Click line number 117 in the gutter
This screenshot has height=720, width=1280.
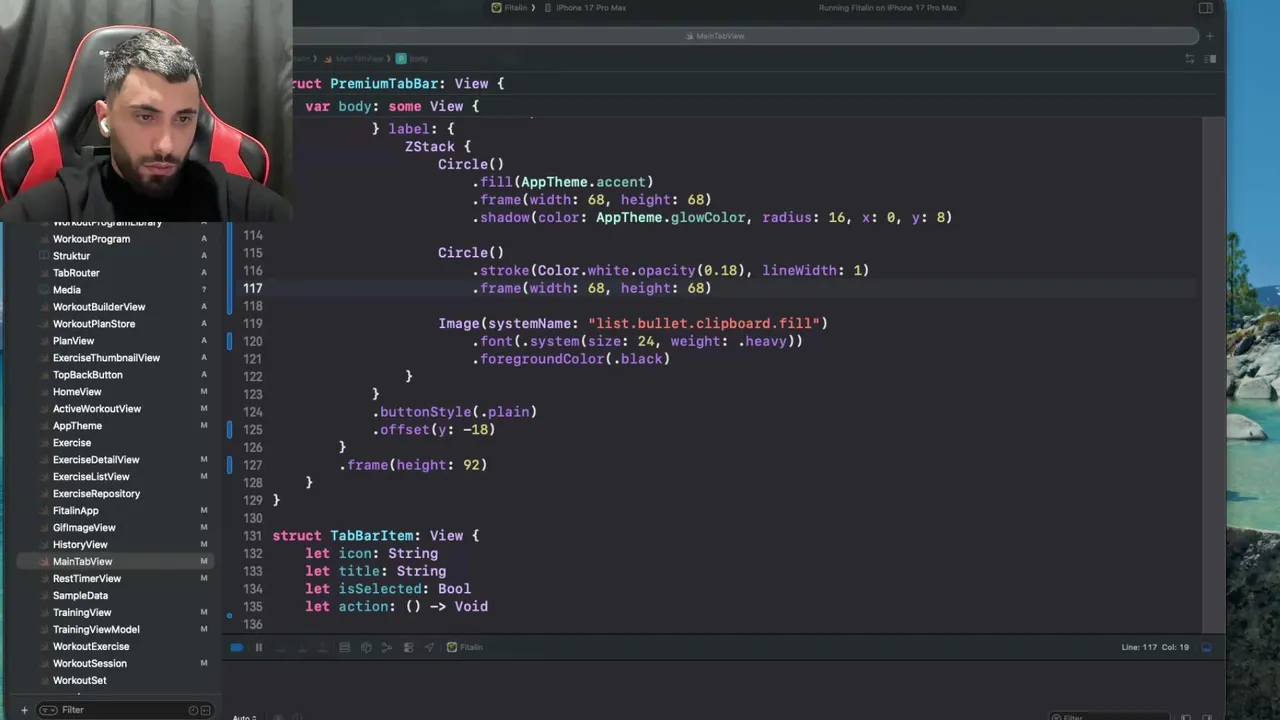[x=253, y=288]
